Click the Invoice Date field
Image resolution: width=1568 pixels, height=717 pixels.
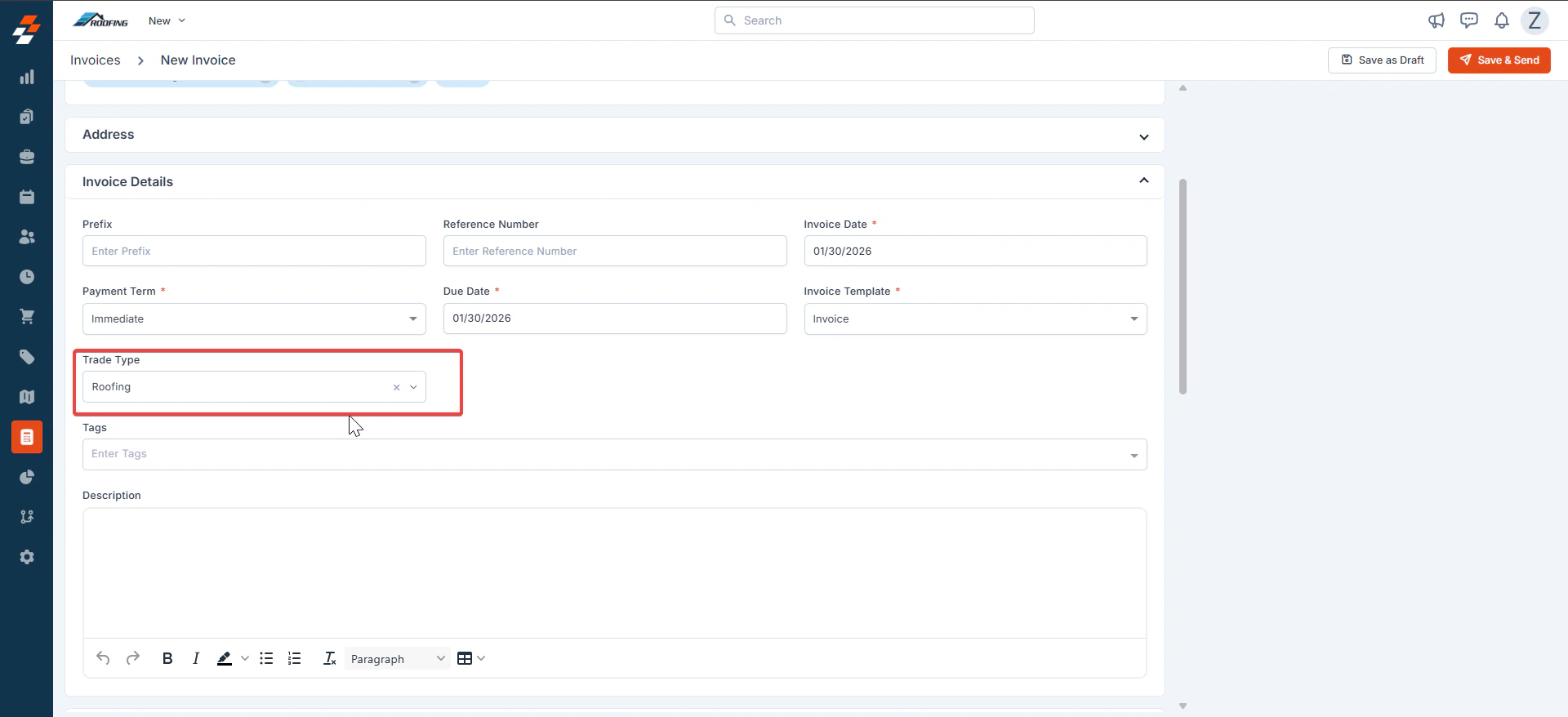[975, 251]
